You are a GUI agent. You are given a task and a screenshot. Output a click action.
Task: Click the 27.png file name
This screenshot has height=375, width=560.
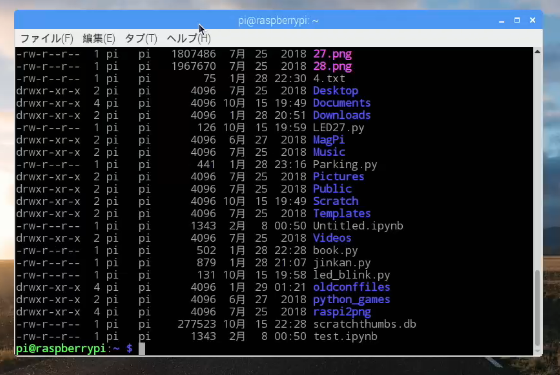coord(332,54)
